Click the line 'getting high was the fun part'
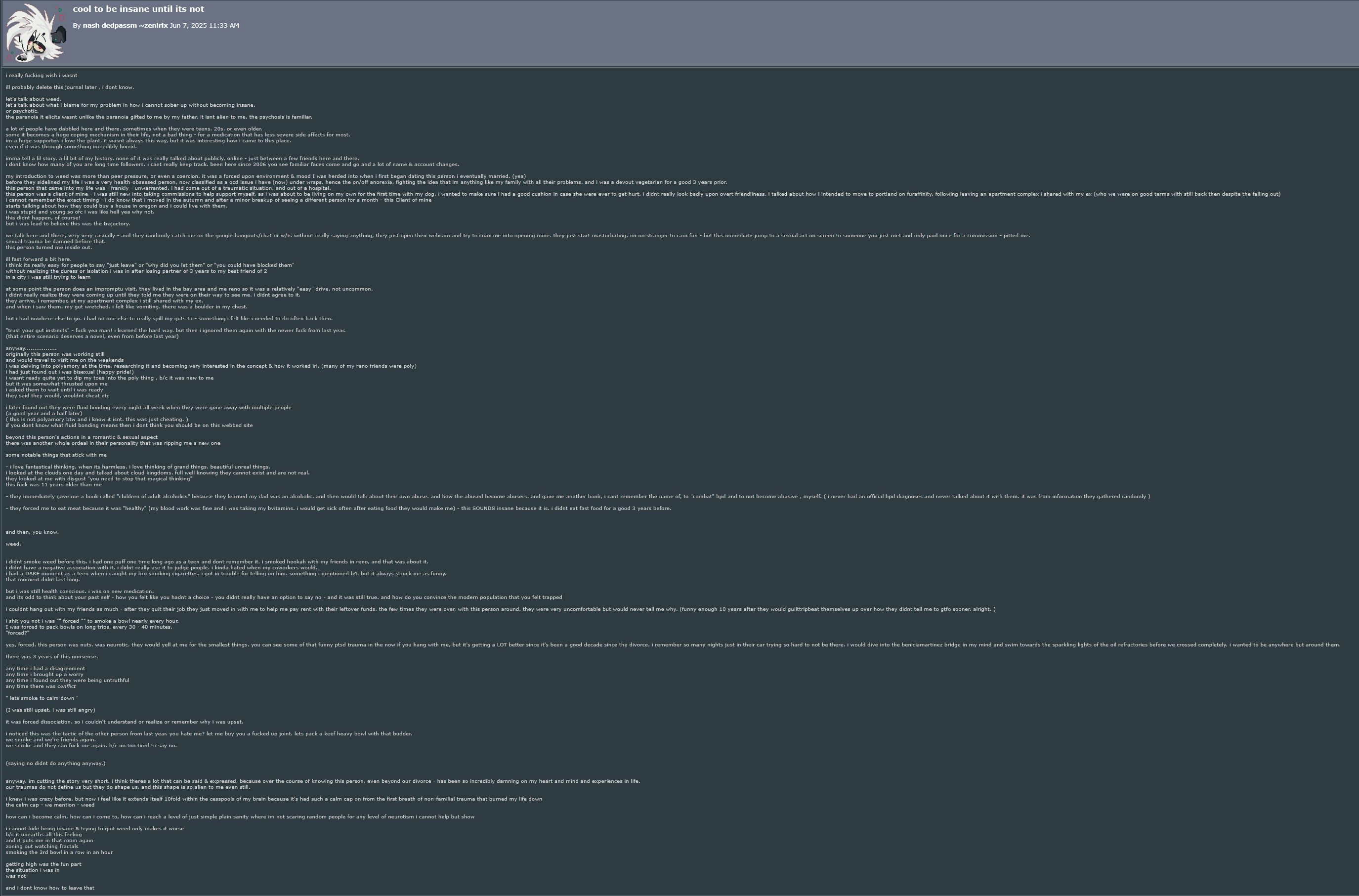Screen dimensions: 1359x896 pyautogui.click(x=43, y=864)
